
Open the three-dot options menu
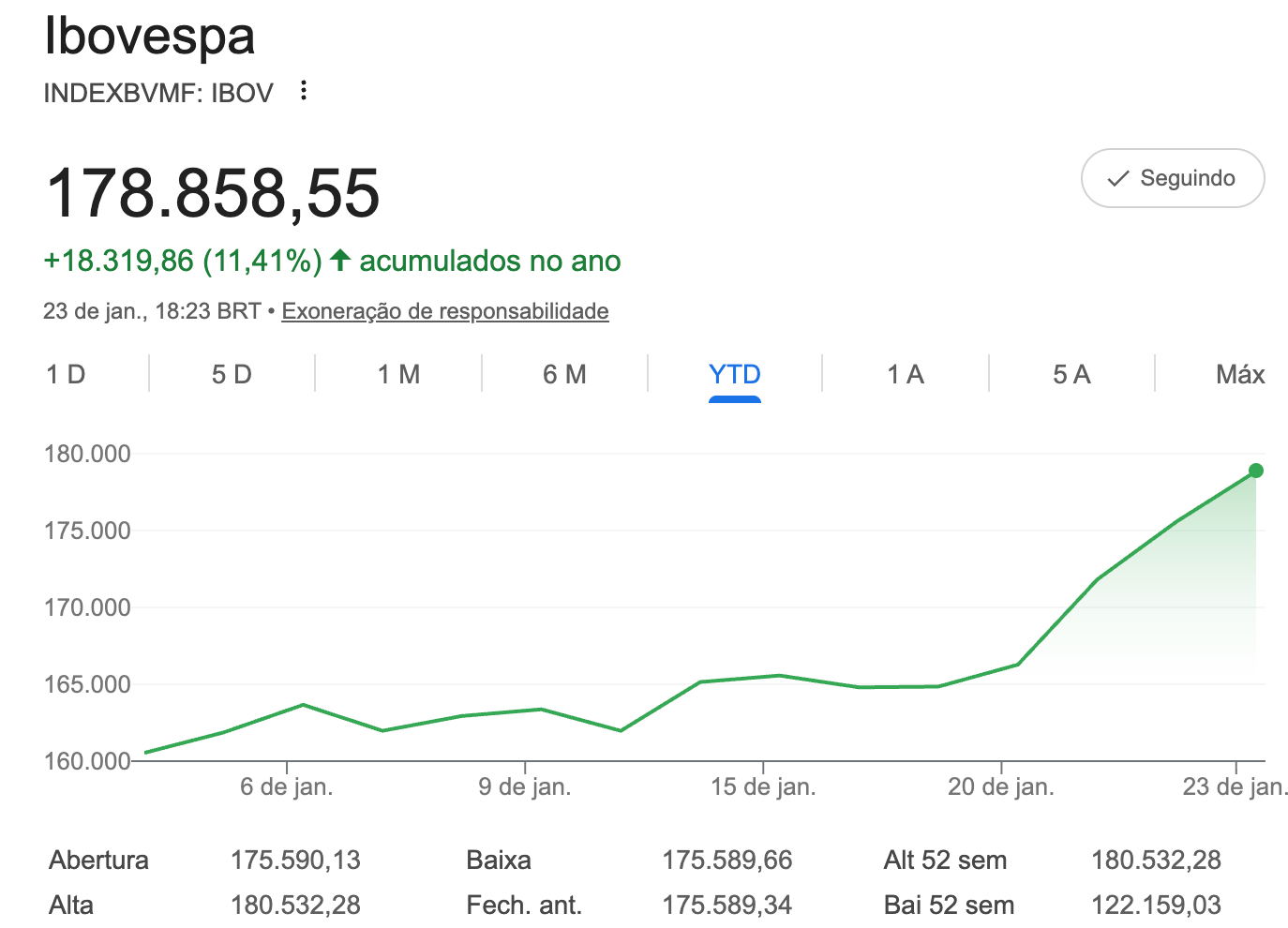point(303,90)
